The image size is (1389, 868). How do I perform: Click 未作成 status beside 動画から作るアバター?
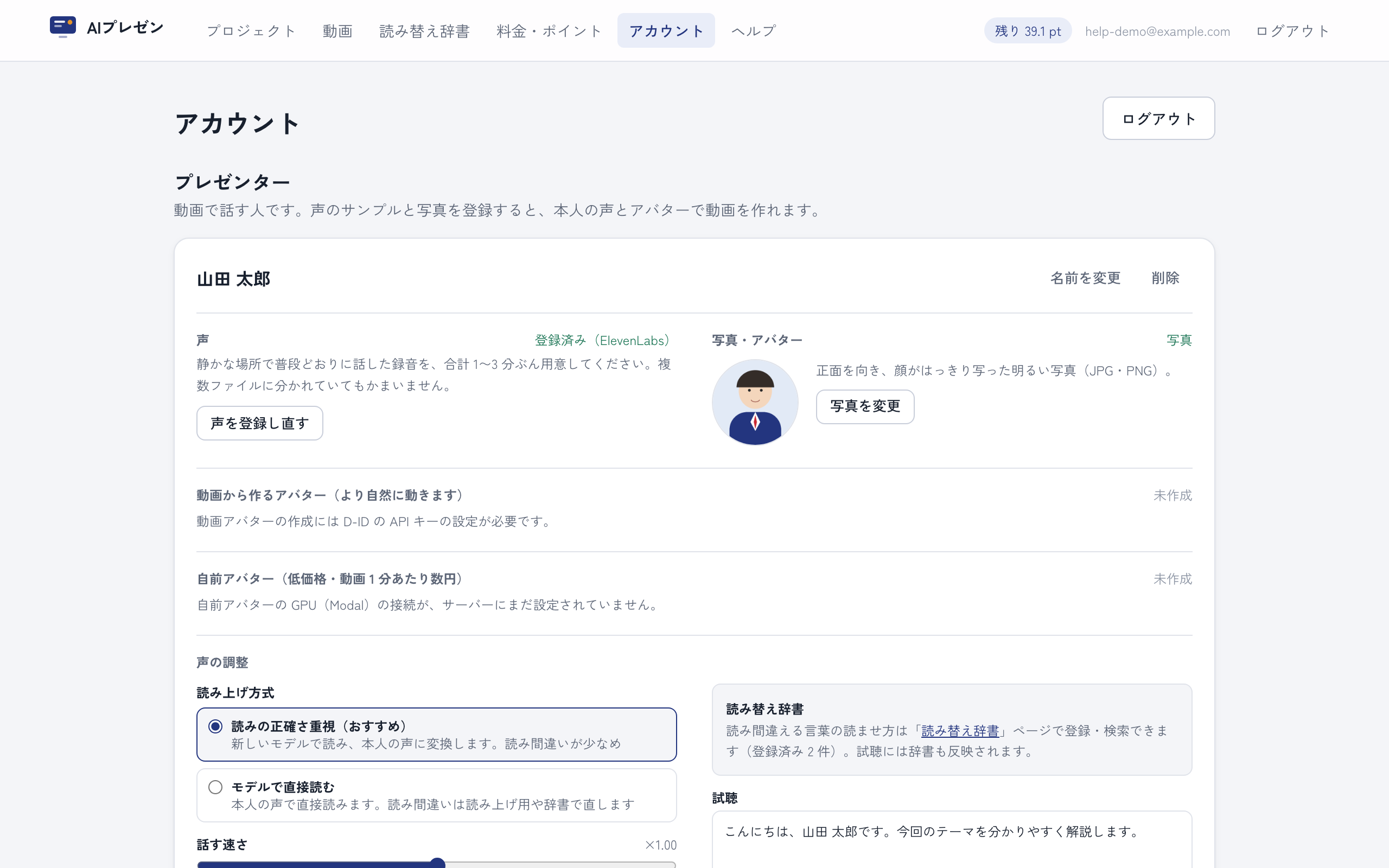click(1173, 495)
